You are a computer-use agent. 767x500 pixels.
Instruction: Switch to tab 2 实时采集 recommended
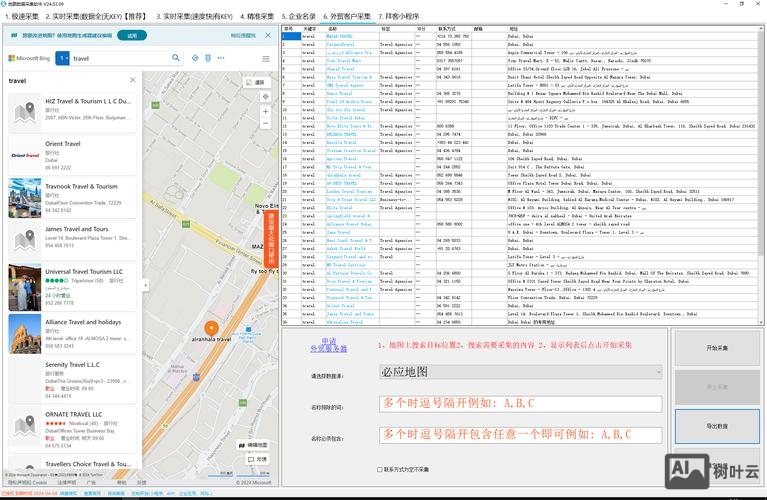96,16
